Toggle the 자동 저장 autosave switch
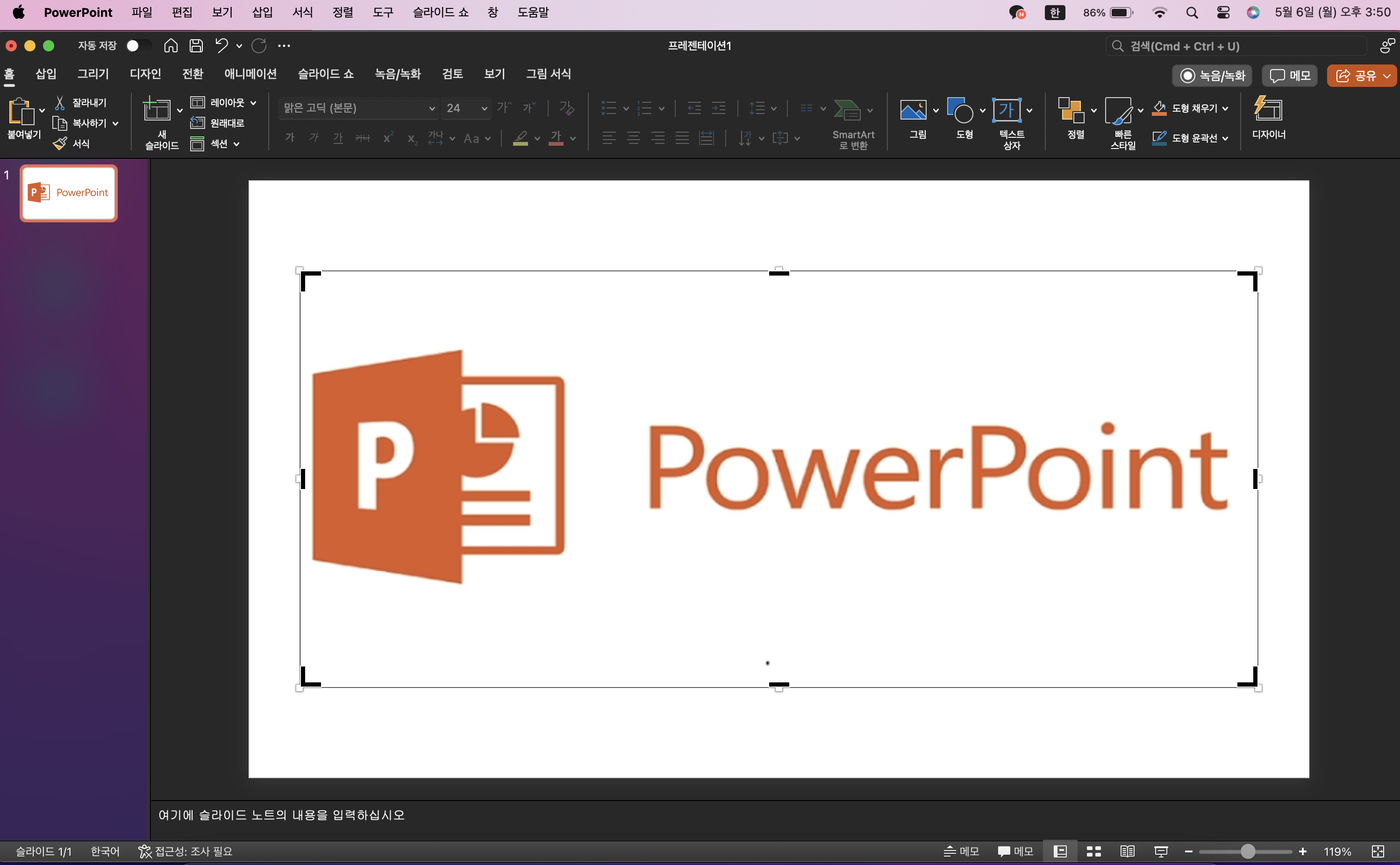Screen dimensions: 1400x865 coord(138,46)
